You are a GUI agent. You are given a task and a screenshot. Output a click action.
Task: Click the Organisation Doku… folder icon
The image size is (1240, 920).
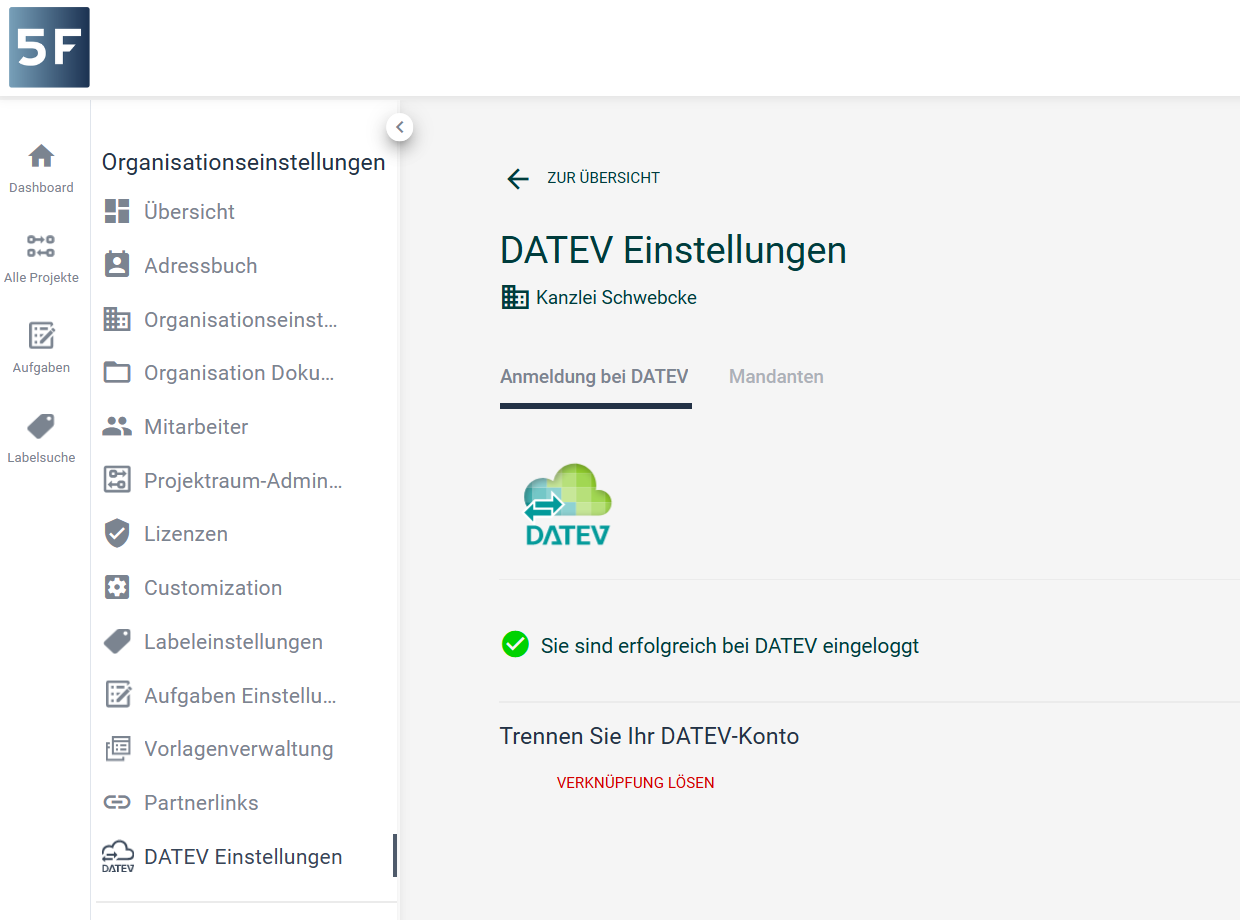point(117,372)
